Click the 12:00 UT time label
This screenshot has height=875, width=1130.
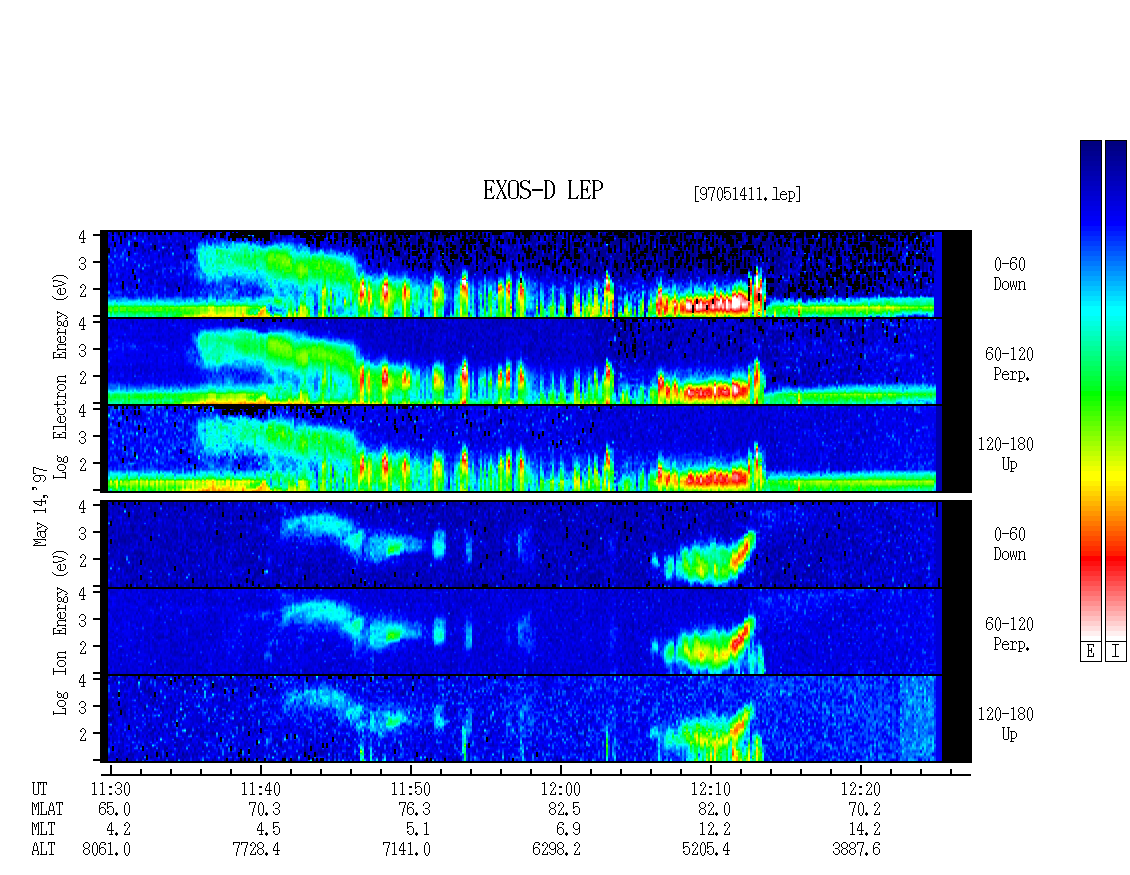(x=561, y=789)
